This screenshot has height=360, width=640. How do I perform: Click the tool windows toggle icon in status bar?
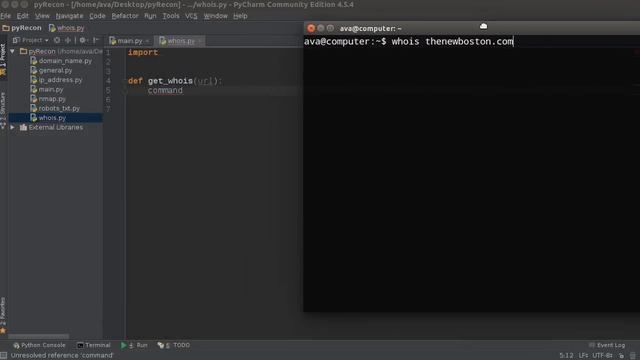click(x=3, y=356)
